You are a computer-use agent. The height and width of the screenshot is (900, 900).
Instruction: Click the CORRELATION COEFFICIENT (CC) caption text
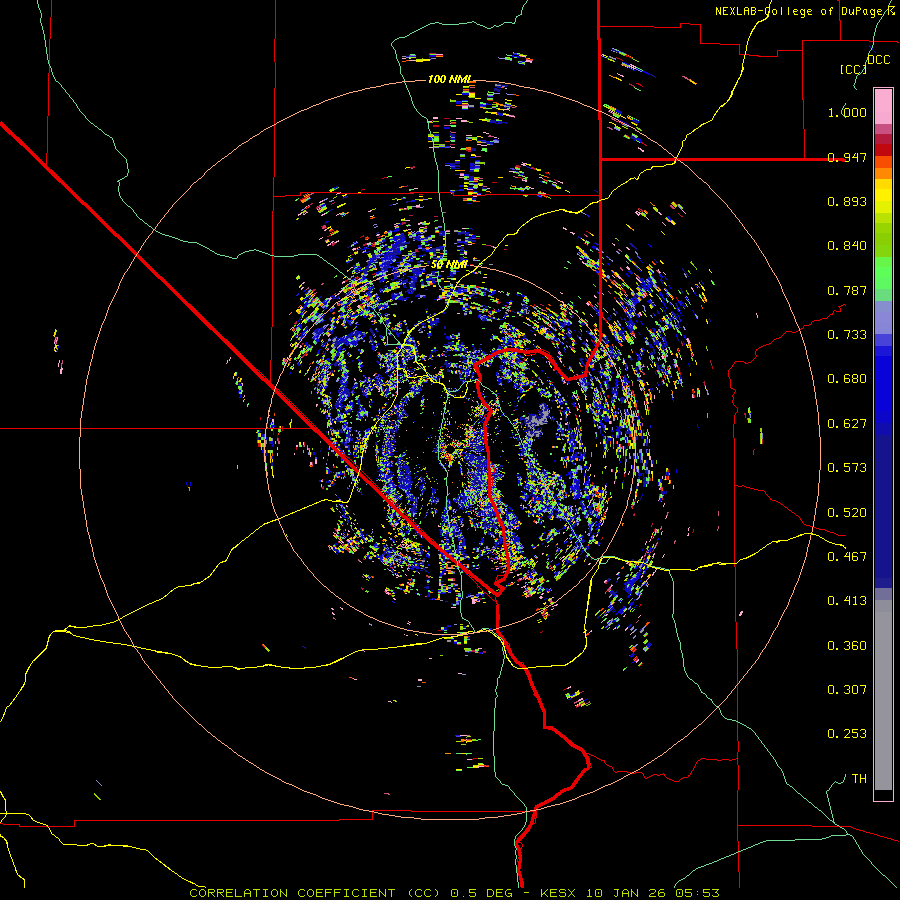pos(317,893)
